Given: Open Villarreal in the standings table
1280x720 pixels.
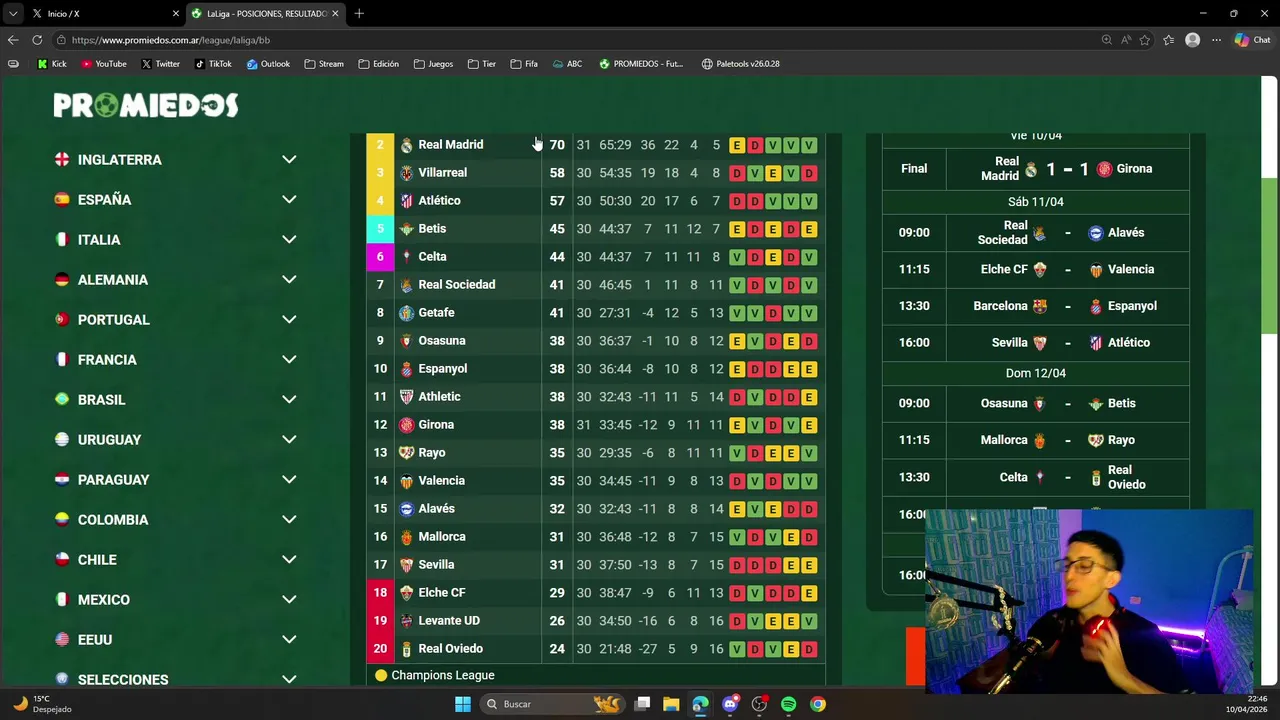Looking at the screenshot, I should pyautogui.click(x=442, y=173).
